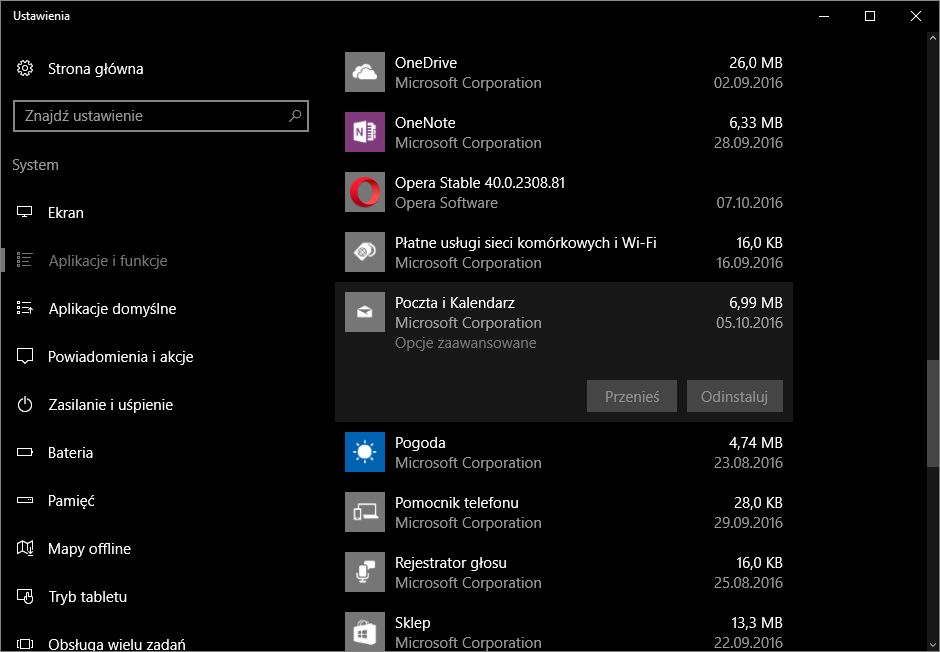Image resolution: width=940 pixels, height=652 pixels.
Task: Open Ekran display settings
Action: pos(66,213)
